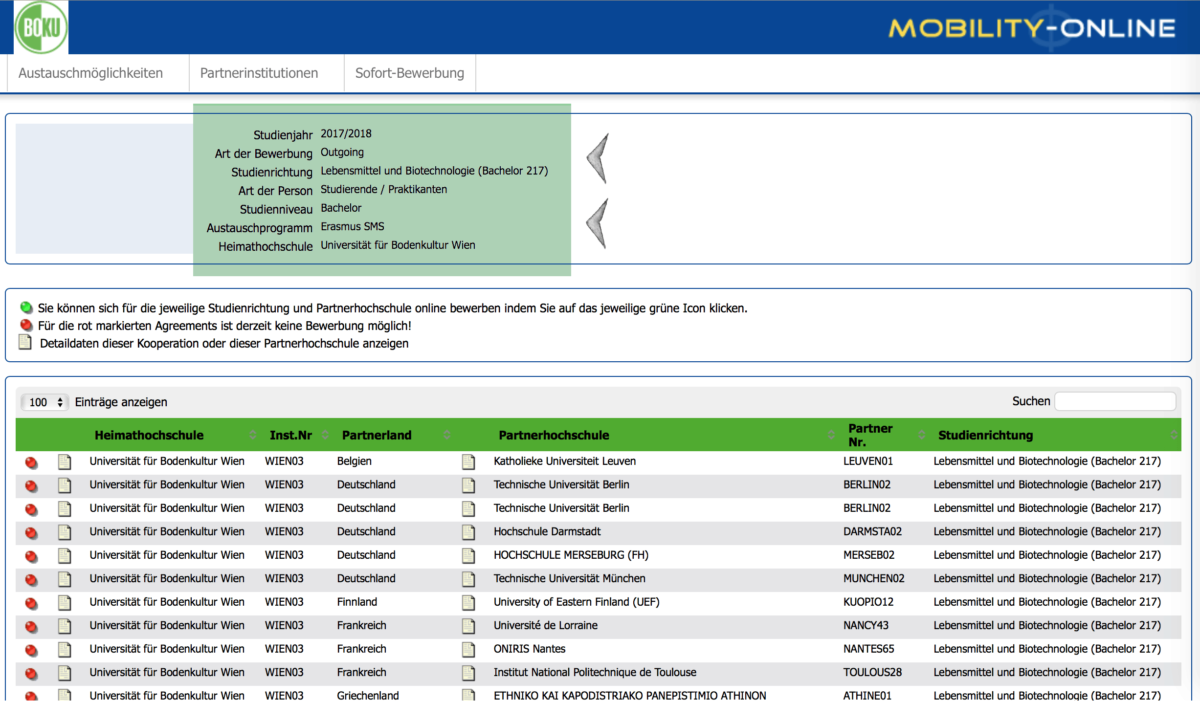This screenshot has height=702, width=1200.
Task: Open cooperation details document icon for Hochschule Darmstadt row
Action: [x=65, y=532]
